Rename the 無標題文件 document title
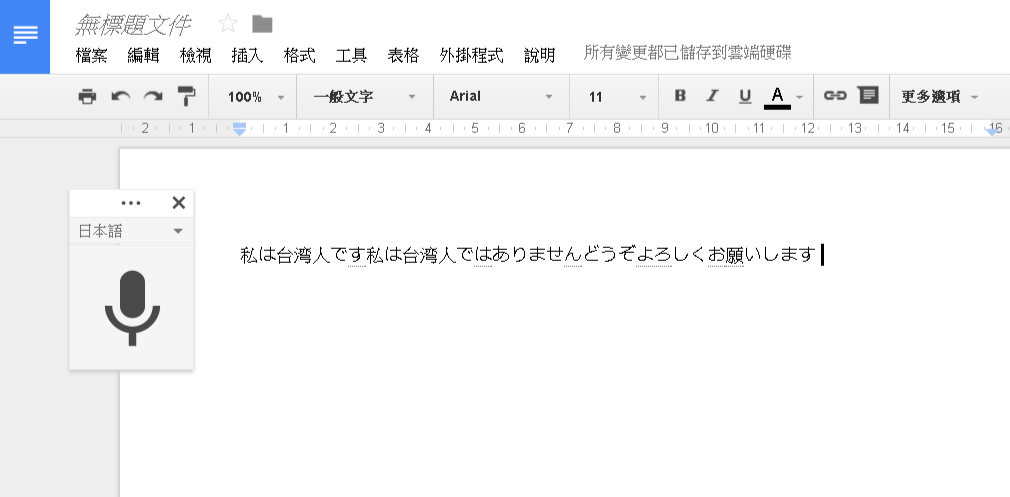Screen dimensions: 1010x497 click(133, 25)
